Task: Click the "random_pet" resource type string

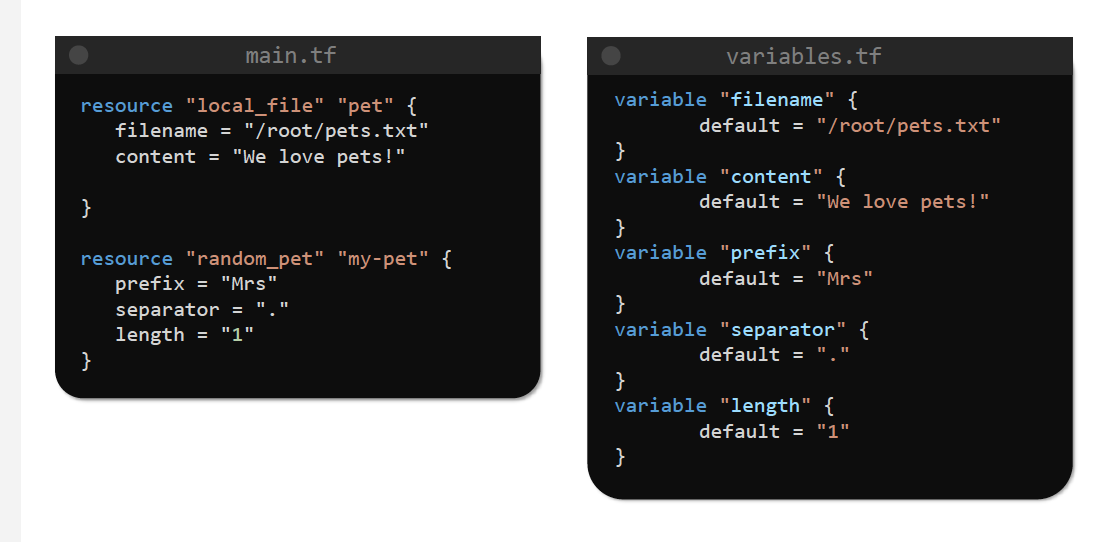Action: 255,259
